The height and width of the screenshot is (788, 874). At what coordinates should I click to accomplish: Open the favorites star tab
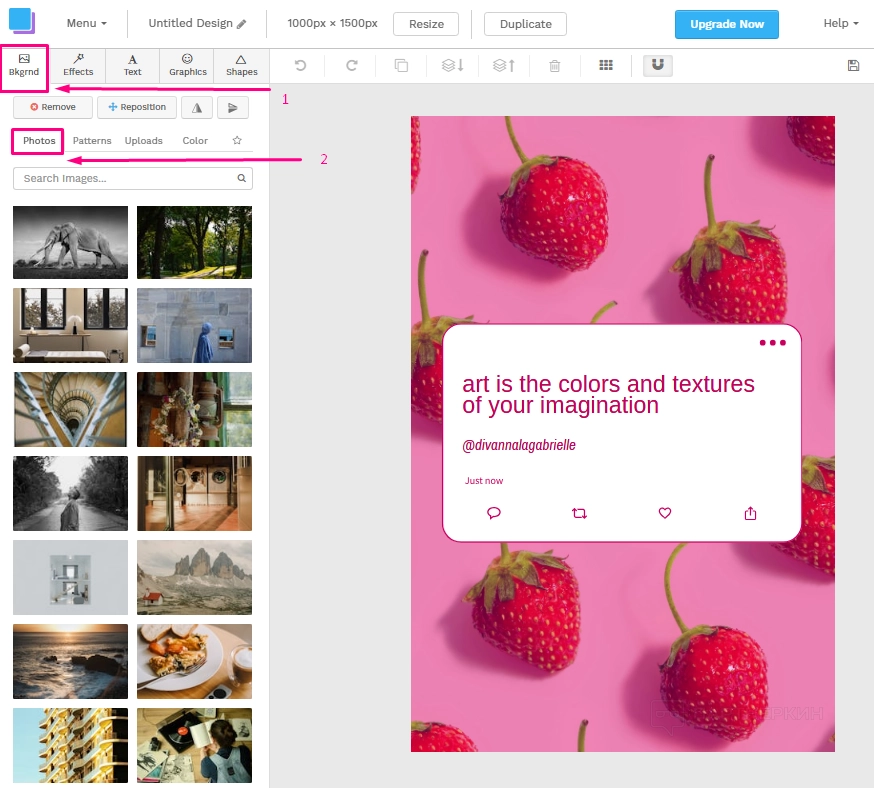[x=237, y=141]
